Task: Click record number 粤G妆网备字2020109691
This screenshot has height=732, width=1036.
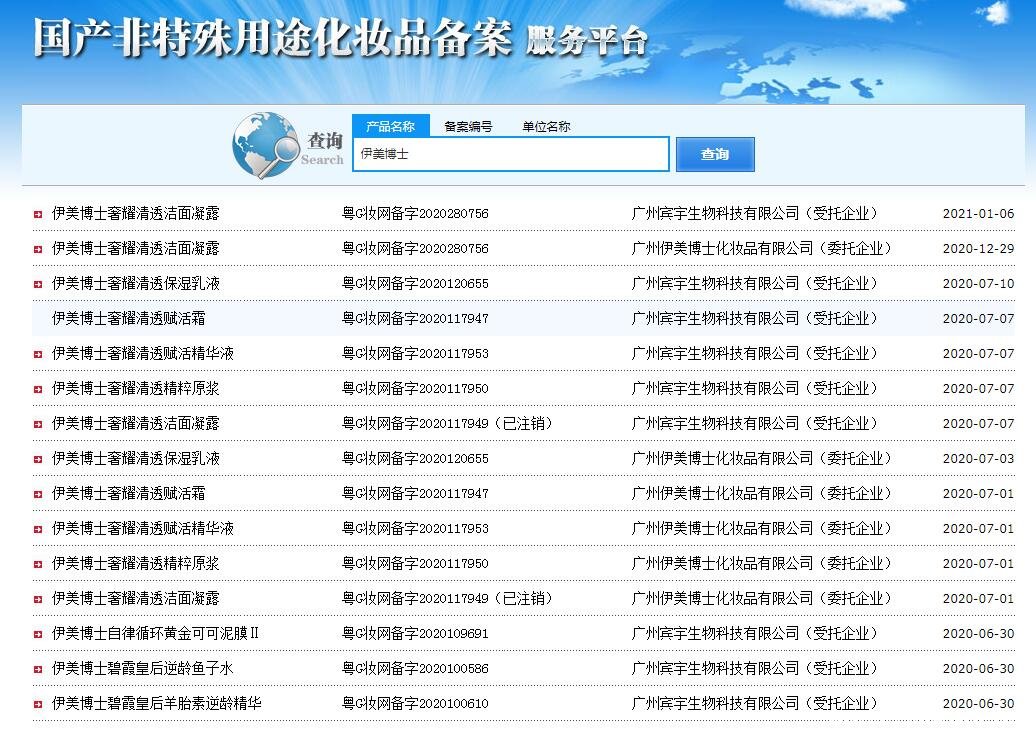Action: (415, 634)
